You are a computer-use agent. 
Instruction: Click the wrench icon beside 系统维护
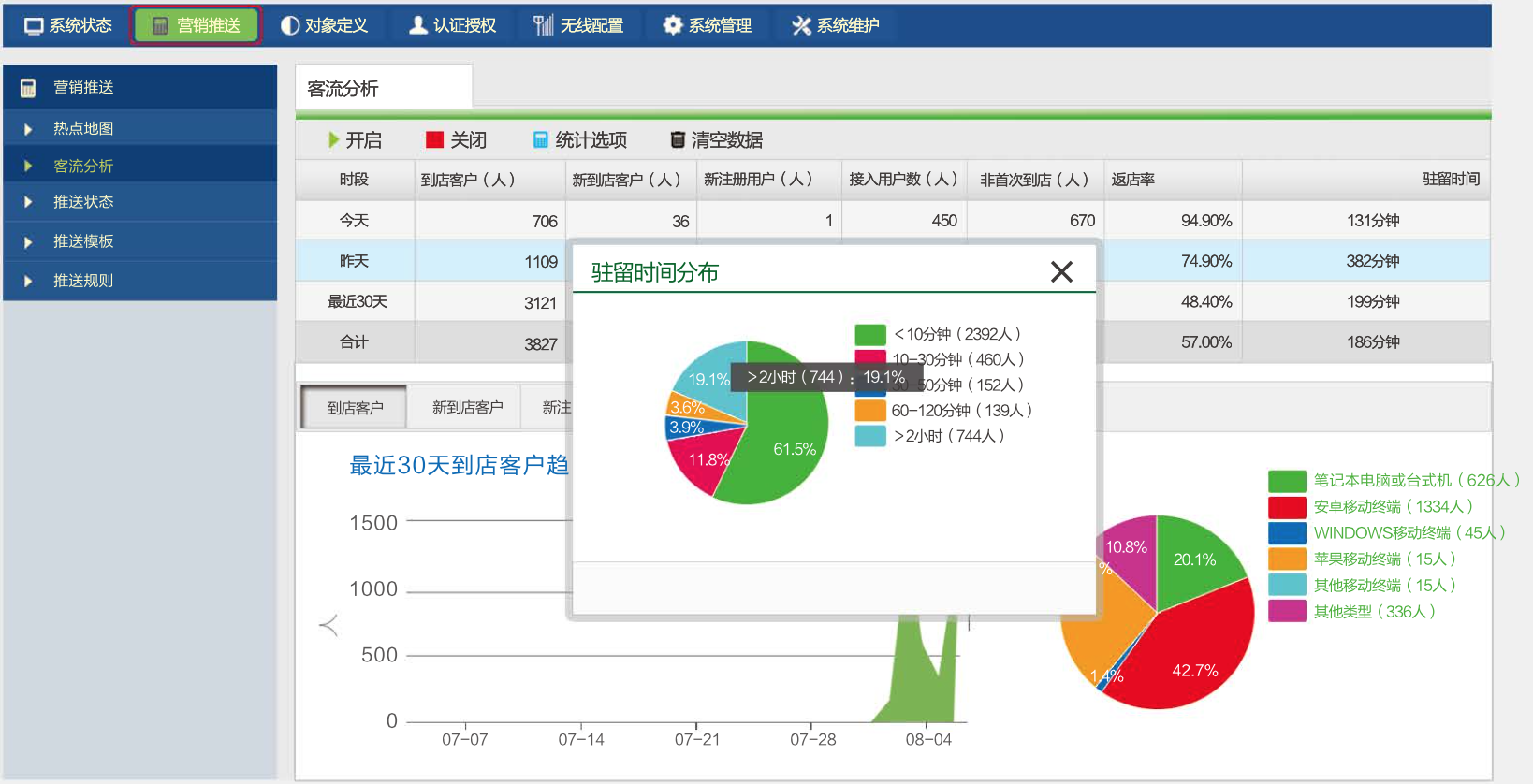[x=801, y=25]
